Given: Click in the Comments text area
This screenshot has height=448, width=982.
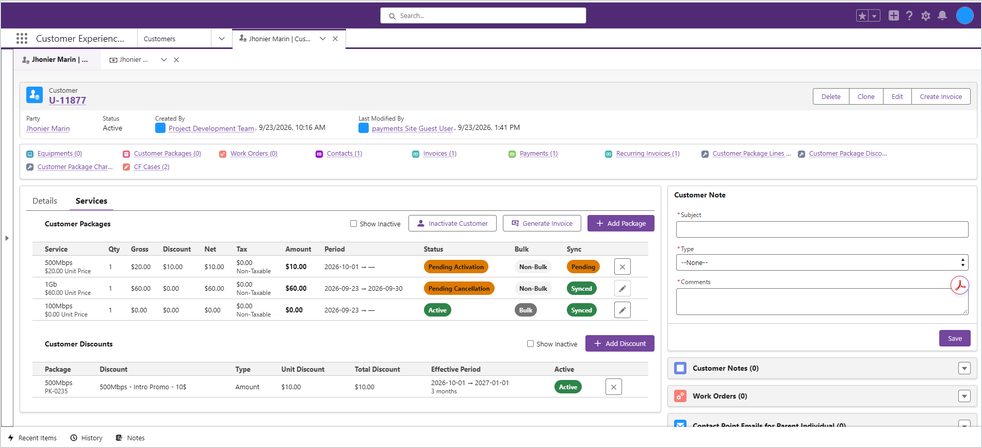Looking at the screenshot, I should [x=822, y=301].
